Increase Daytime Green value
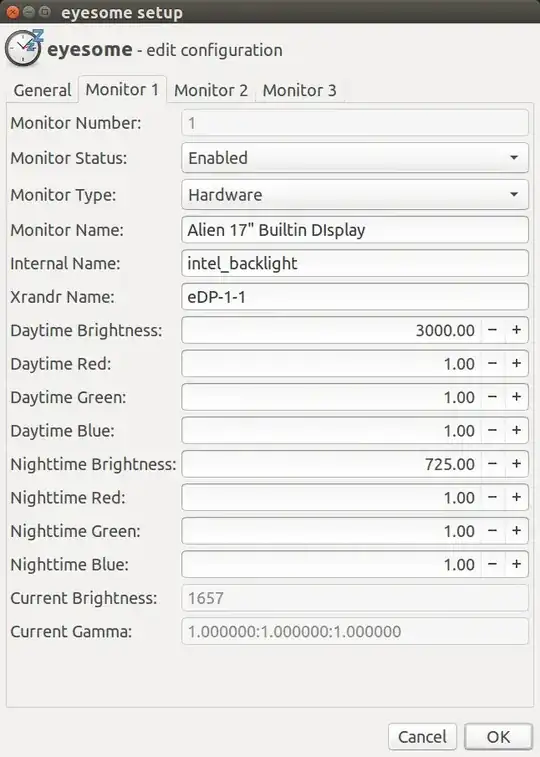540x757 pixels. (516, 397)
